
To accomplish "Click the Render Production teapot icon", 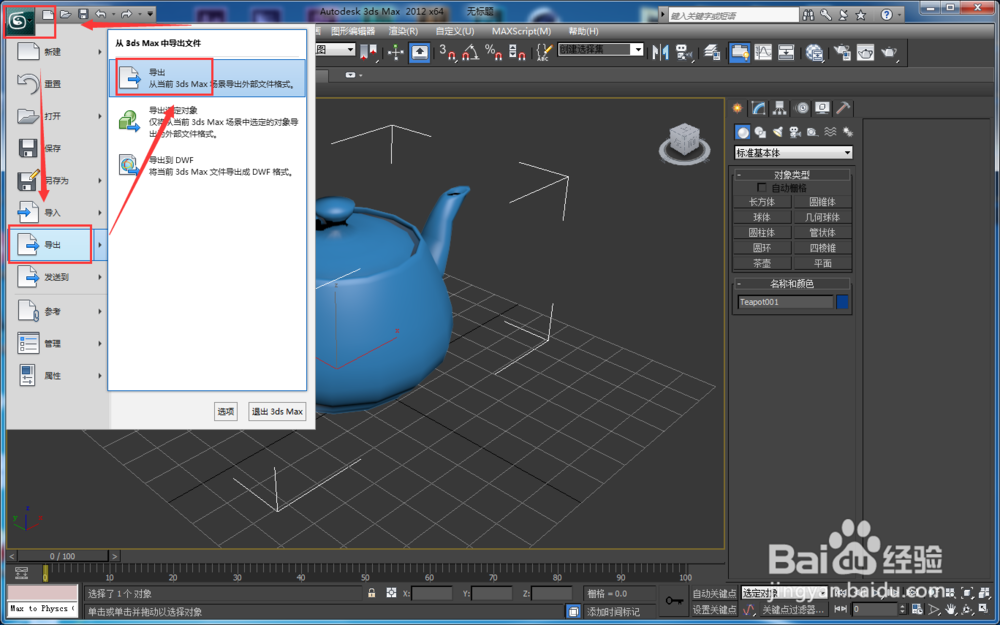I will tap(889, 52).
